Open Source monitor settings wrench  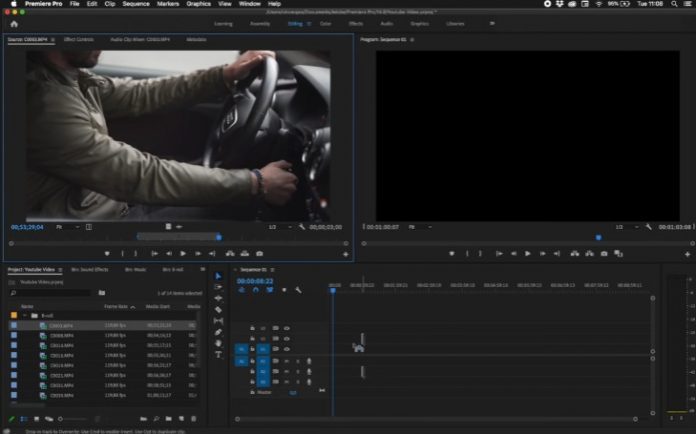[x=302, y=227]
